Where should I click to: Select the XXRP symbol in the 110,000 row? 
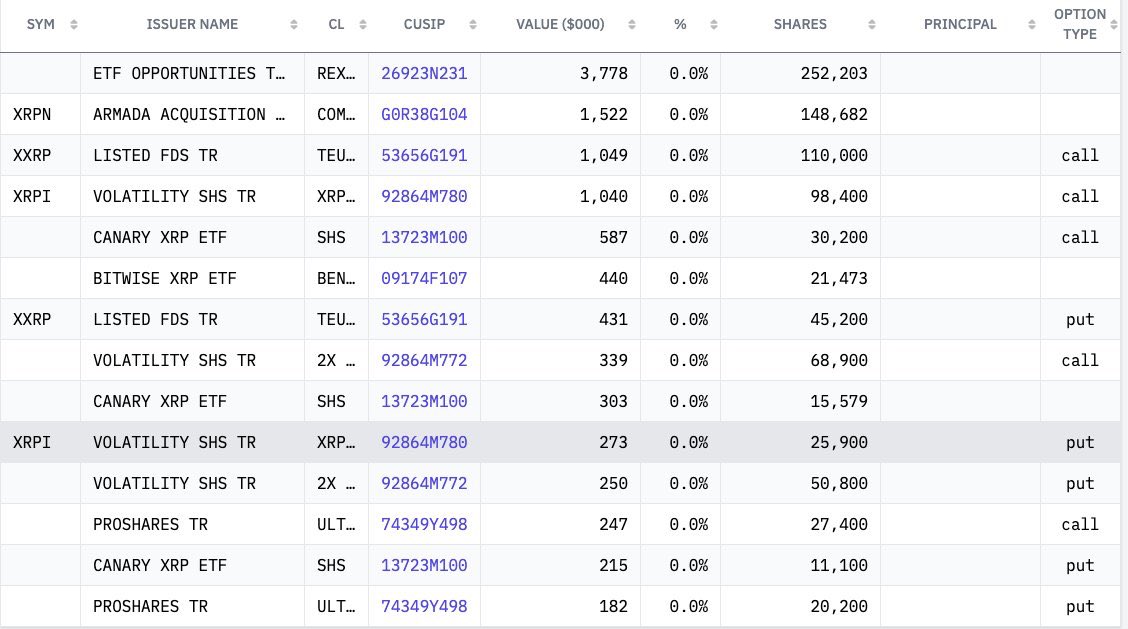click(32, 155)
